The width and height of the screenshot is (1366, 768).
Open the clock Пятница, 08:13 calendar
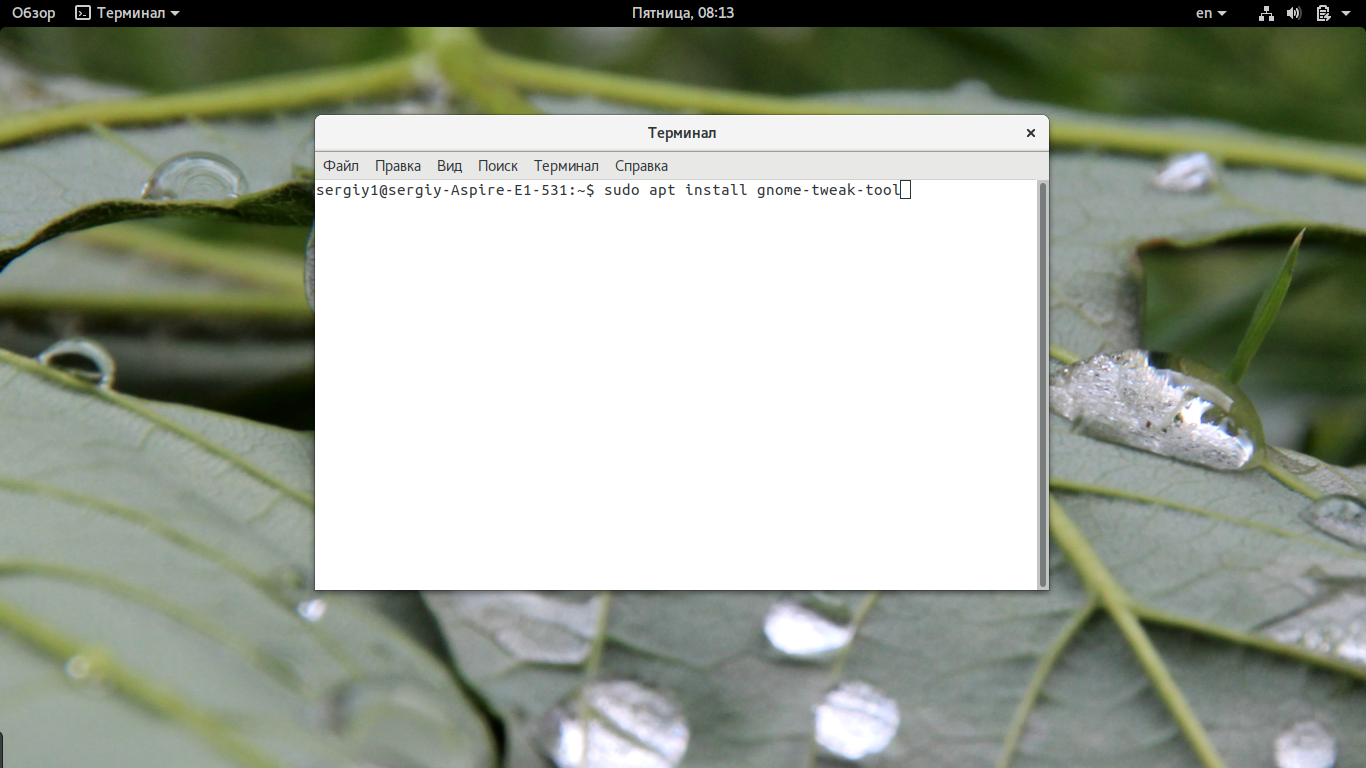(x=683, y=13)
